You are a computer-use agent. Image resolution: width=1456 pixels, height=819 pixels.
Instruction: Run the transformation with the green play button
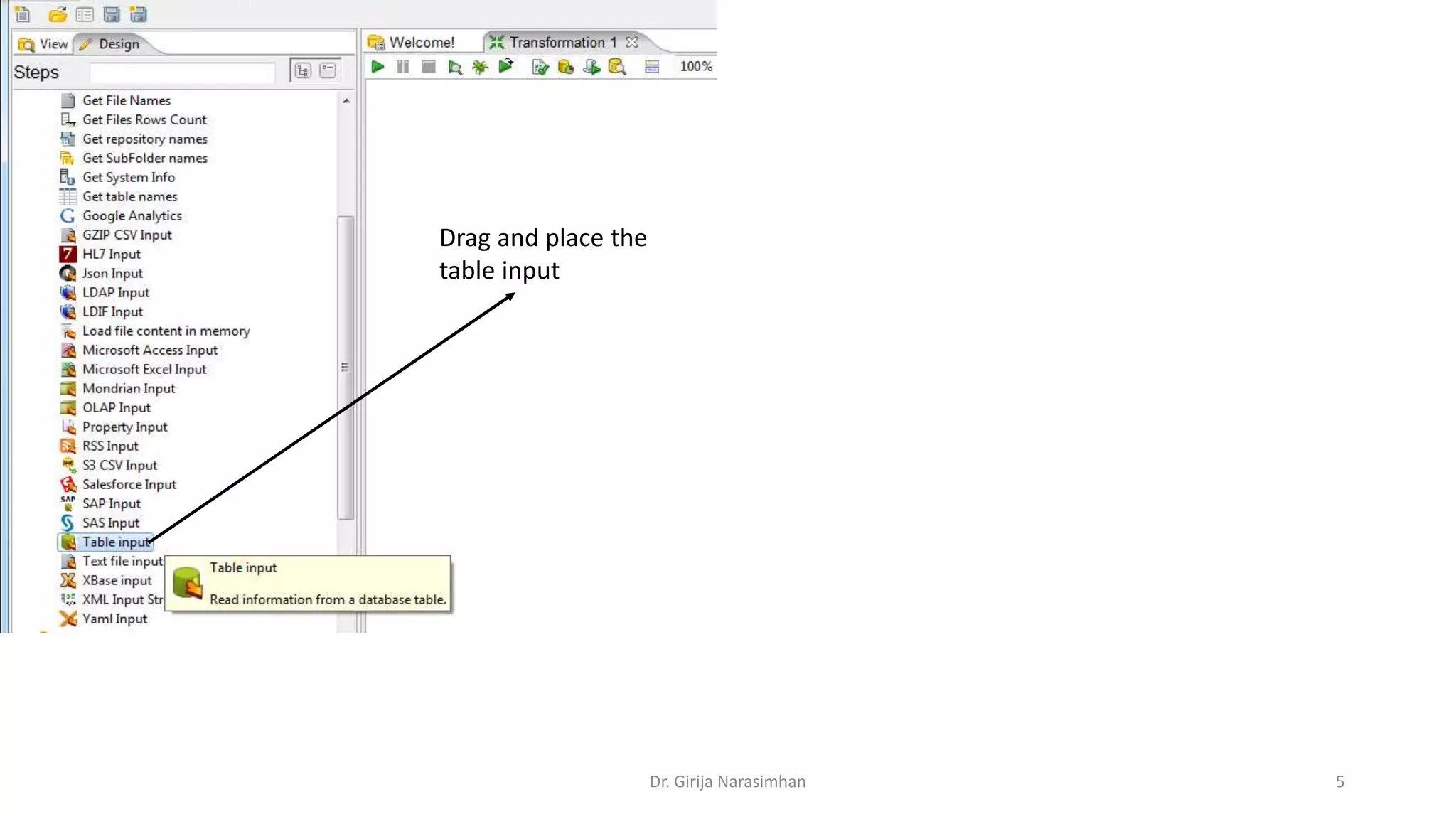(378, 67)
